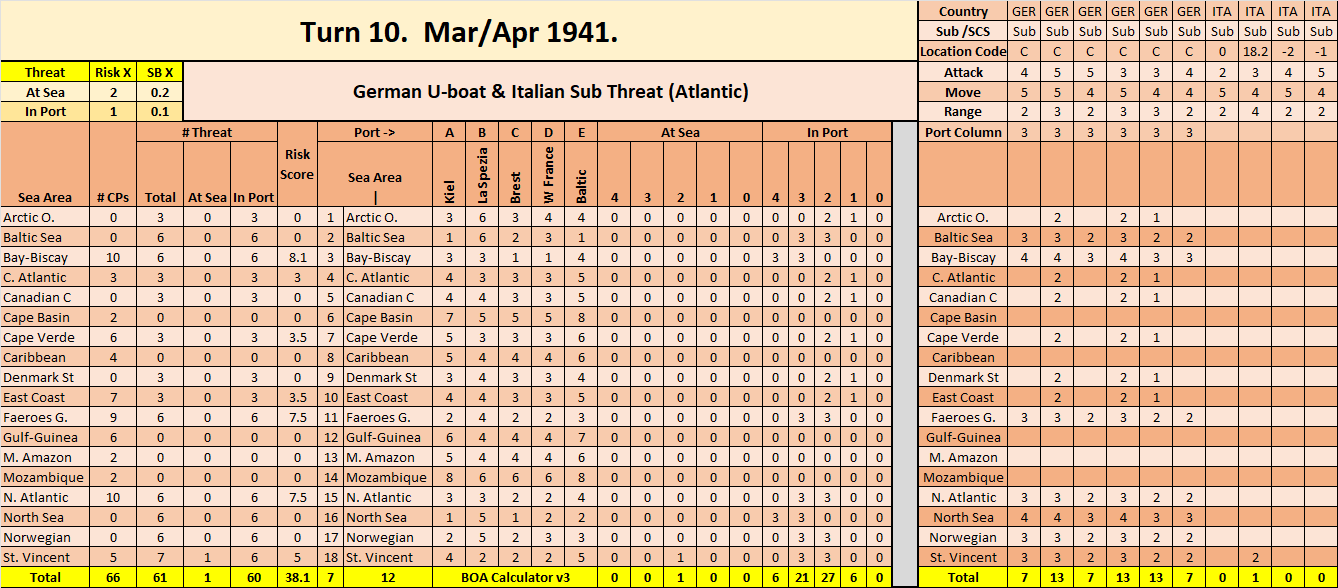The height and width of the screenshot is (588, 1338).
Task: Select the "Location Code" row label
Action: [963, 52]
